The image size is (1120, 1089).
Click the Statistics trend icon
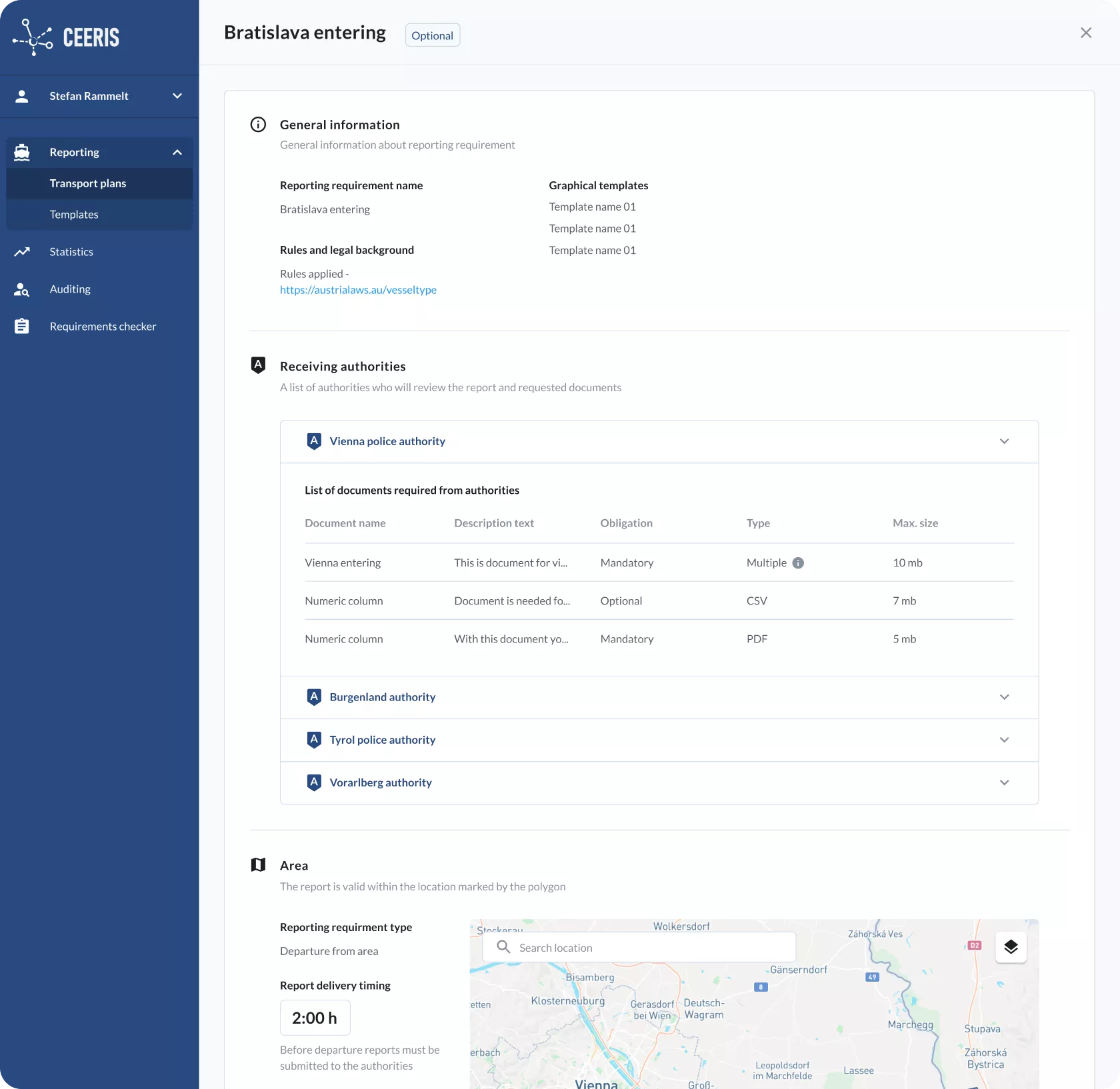pos(22,252)
